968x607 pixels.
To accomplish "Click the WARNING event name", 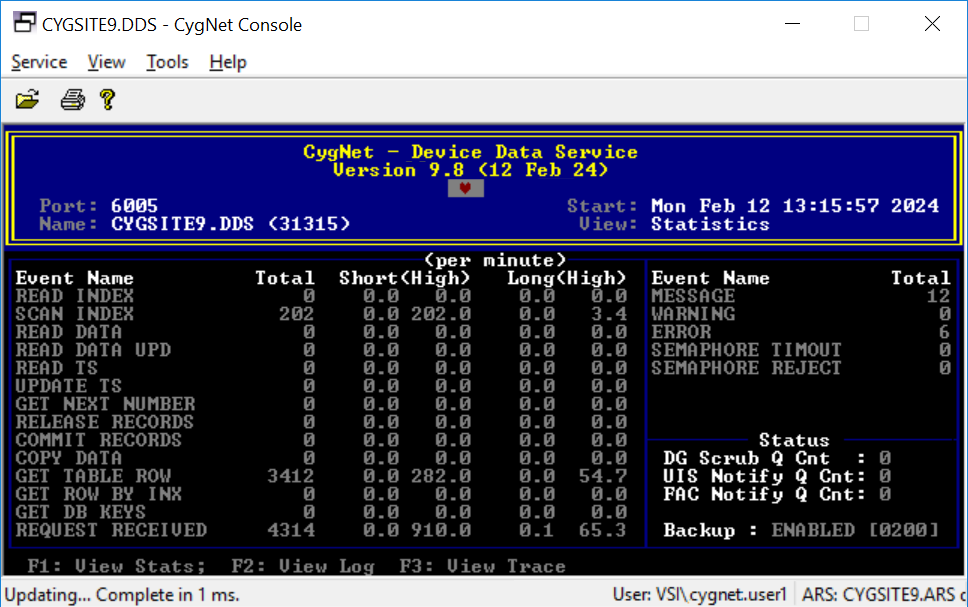I will click(693, 314).
